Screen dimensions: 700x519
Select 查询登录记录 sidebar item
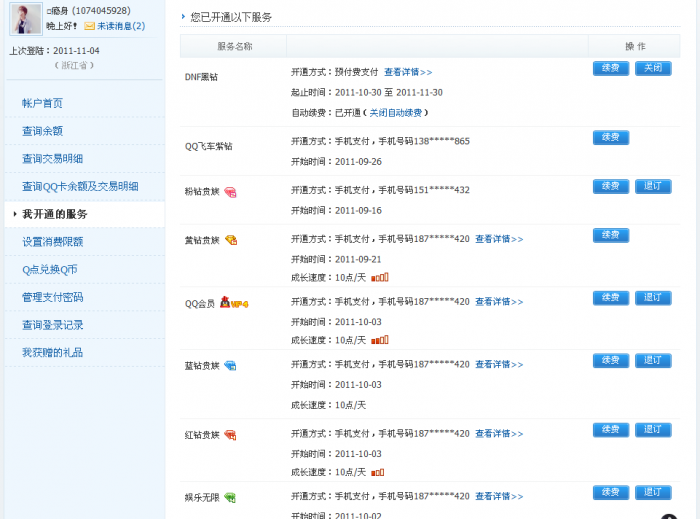point(53,325)
